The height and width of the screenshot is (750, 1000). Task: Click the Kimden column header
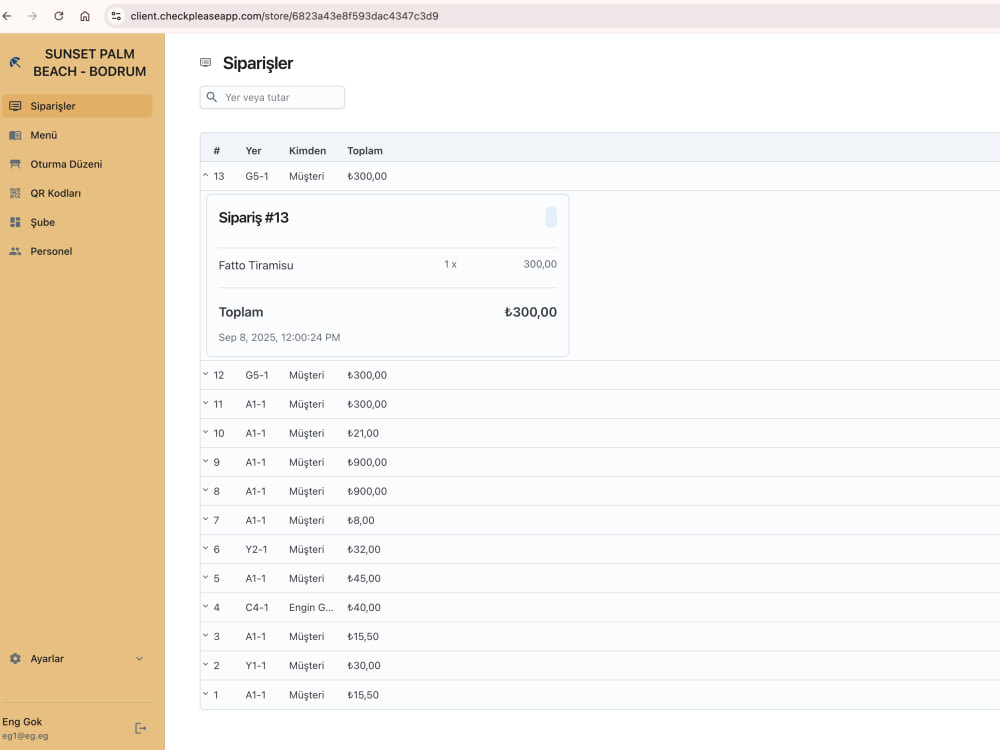(307, 151)
